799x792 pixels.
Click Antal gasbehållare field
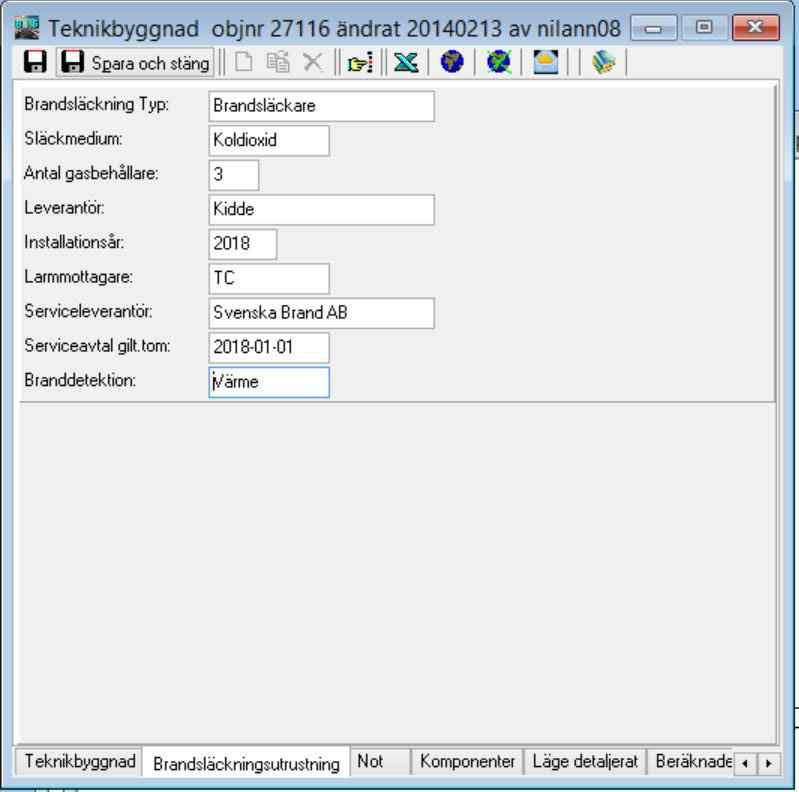pos(234,175)
